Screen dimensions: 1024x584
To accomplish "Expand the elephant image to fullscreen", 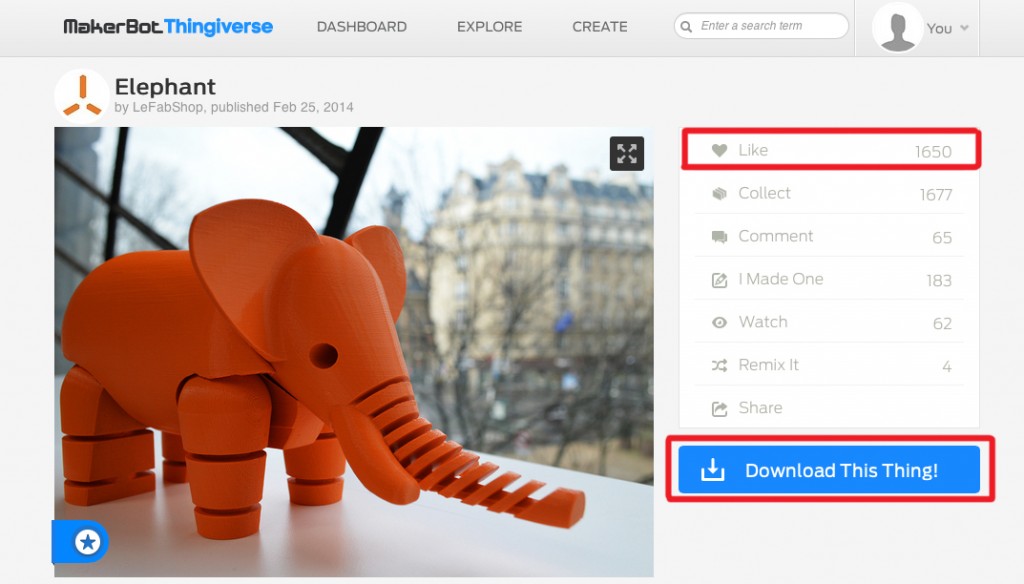I will click(627, 154).
